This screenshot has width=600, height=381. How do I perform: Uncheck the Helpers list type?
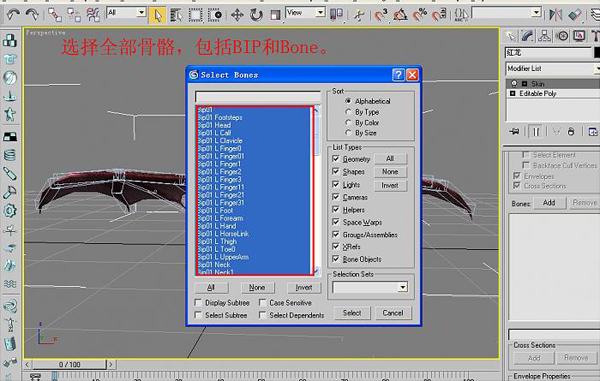click(336, 209)
